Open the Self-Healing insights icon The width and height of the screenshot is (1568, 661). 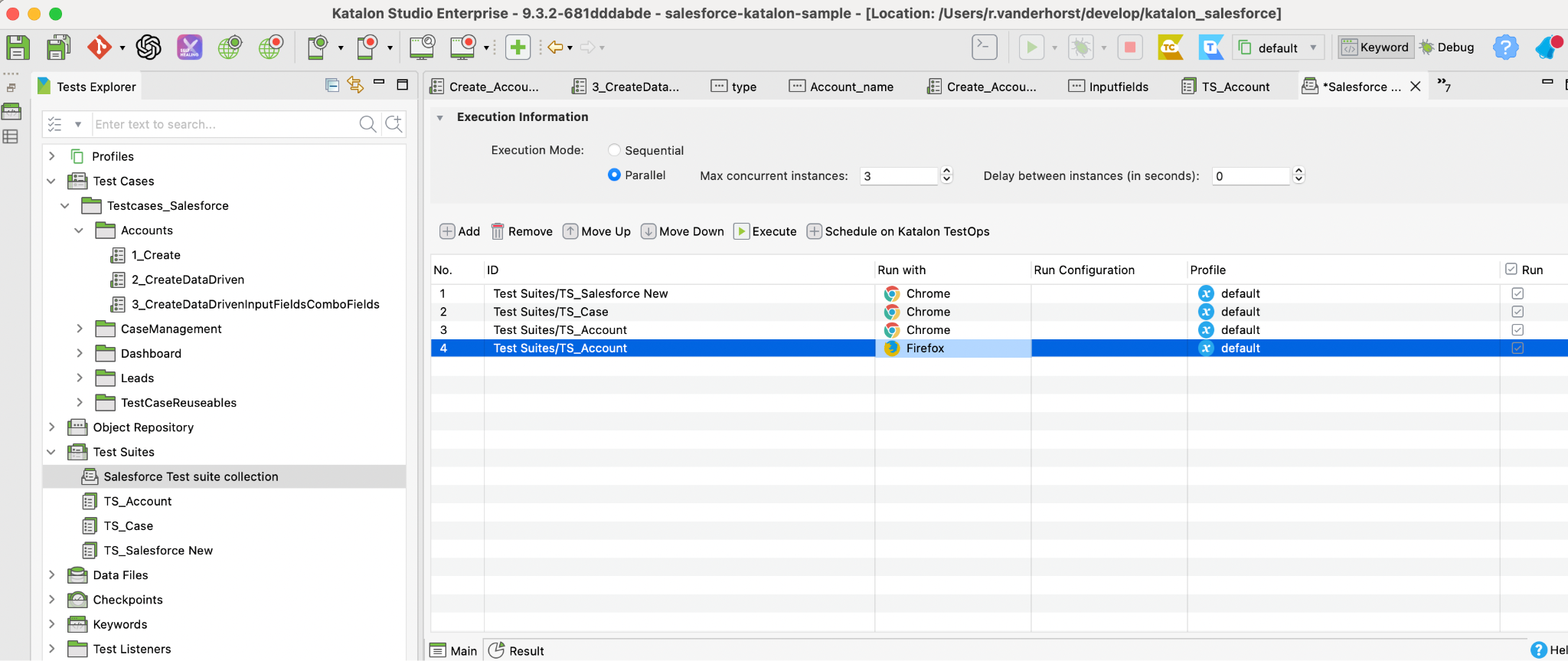tap(189, 47)
